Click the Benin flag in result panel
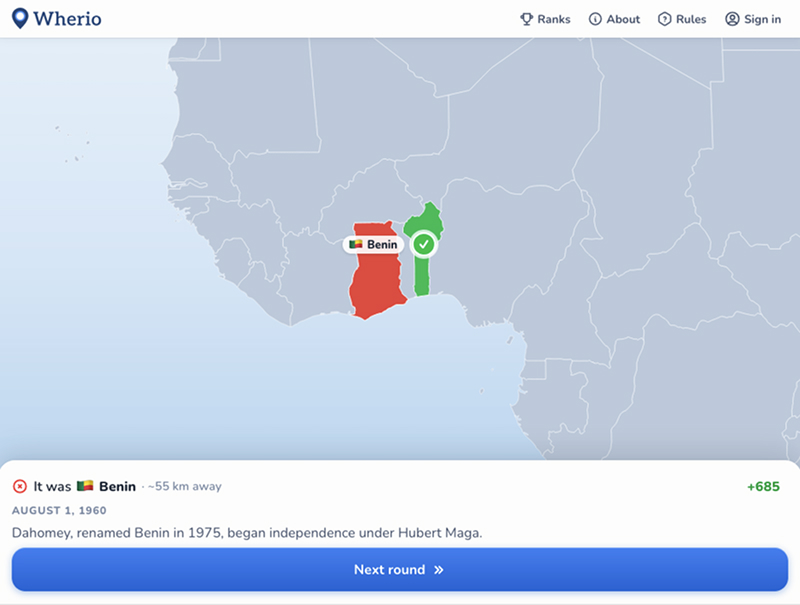The height and width of the screenshot is (605, 800). click(85, 486)
